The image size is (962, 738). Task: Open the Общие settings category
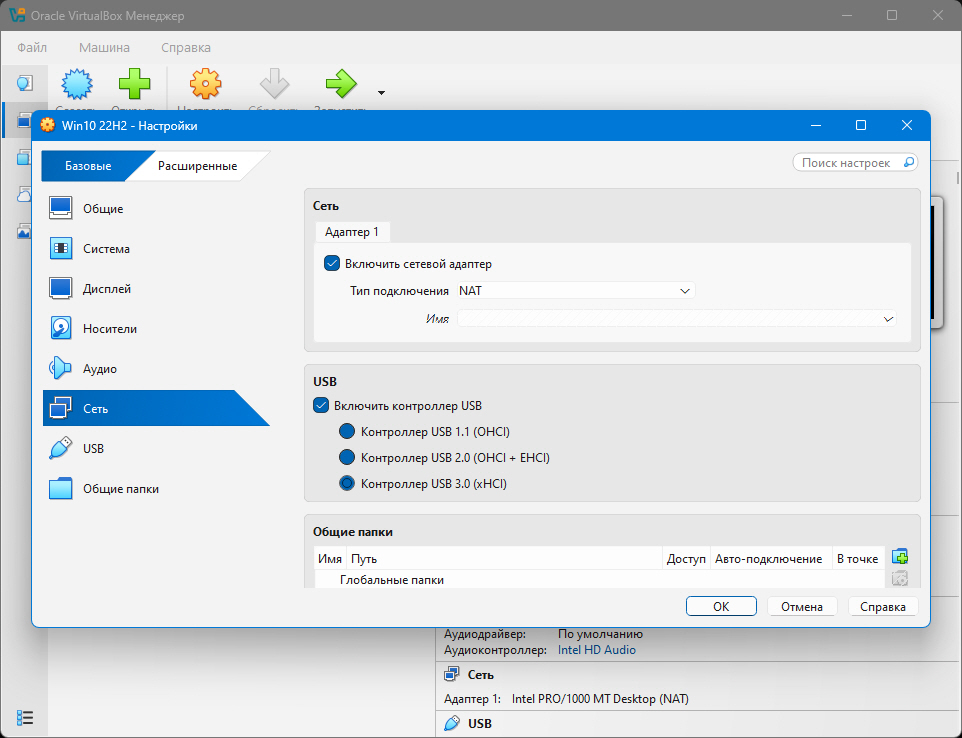[156, 209]
